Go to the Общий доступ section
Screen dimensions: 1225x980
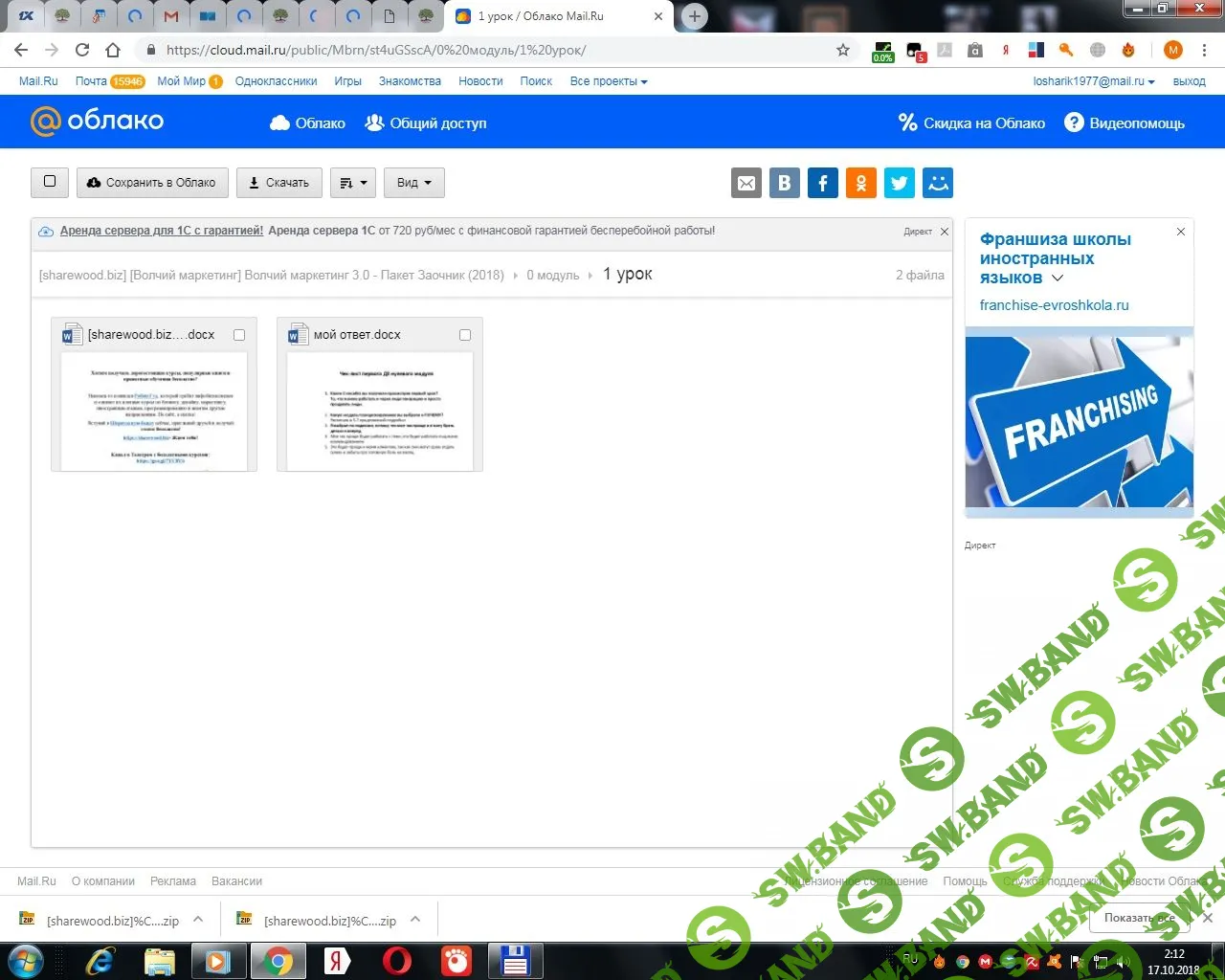(x=426, y=122)
